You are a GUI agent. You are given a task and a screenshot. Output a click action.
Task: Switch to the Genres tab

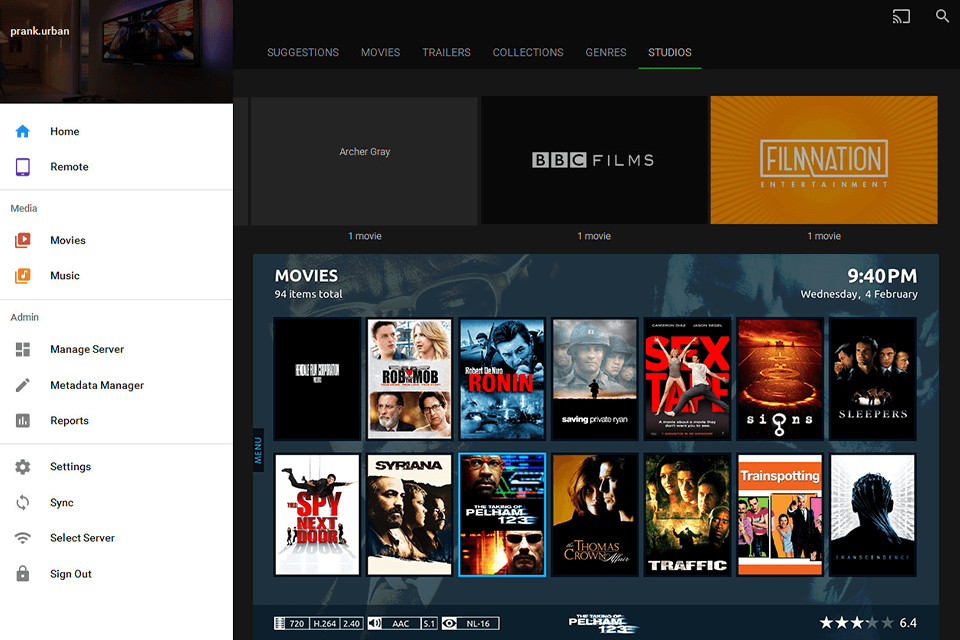[606, 52]
